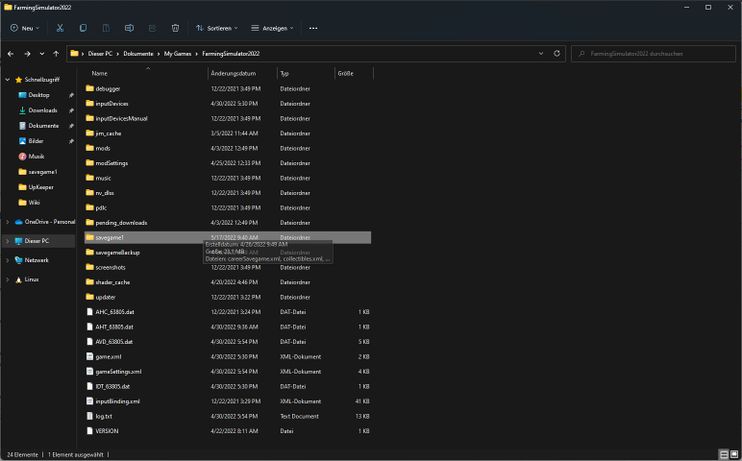The image size is (742, 461).
Task: Open Downloads in the navigation pane
Action: click(x=43, y=110)
